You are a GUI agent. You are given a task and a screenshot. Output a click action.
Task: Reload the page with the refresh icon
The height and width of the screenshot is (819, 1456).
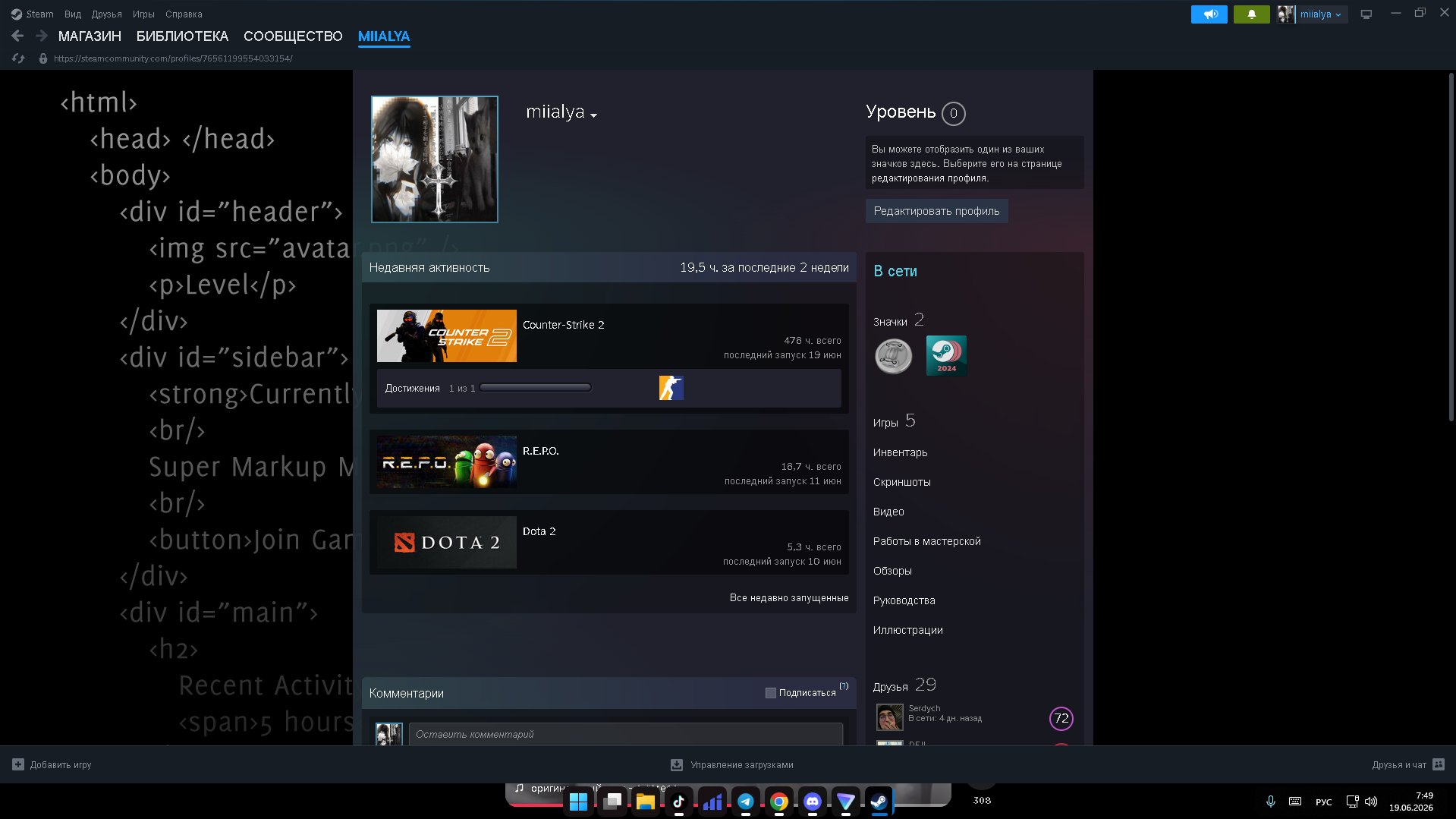[18, 58]
